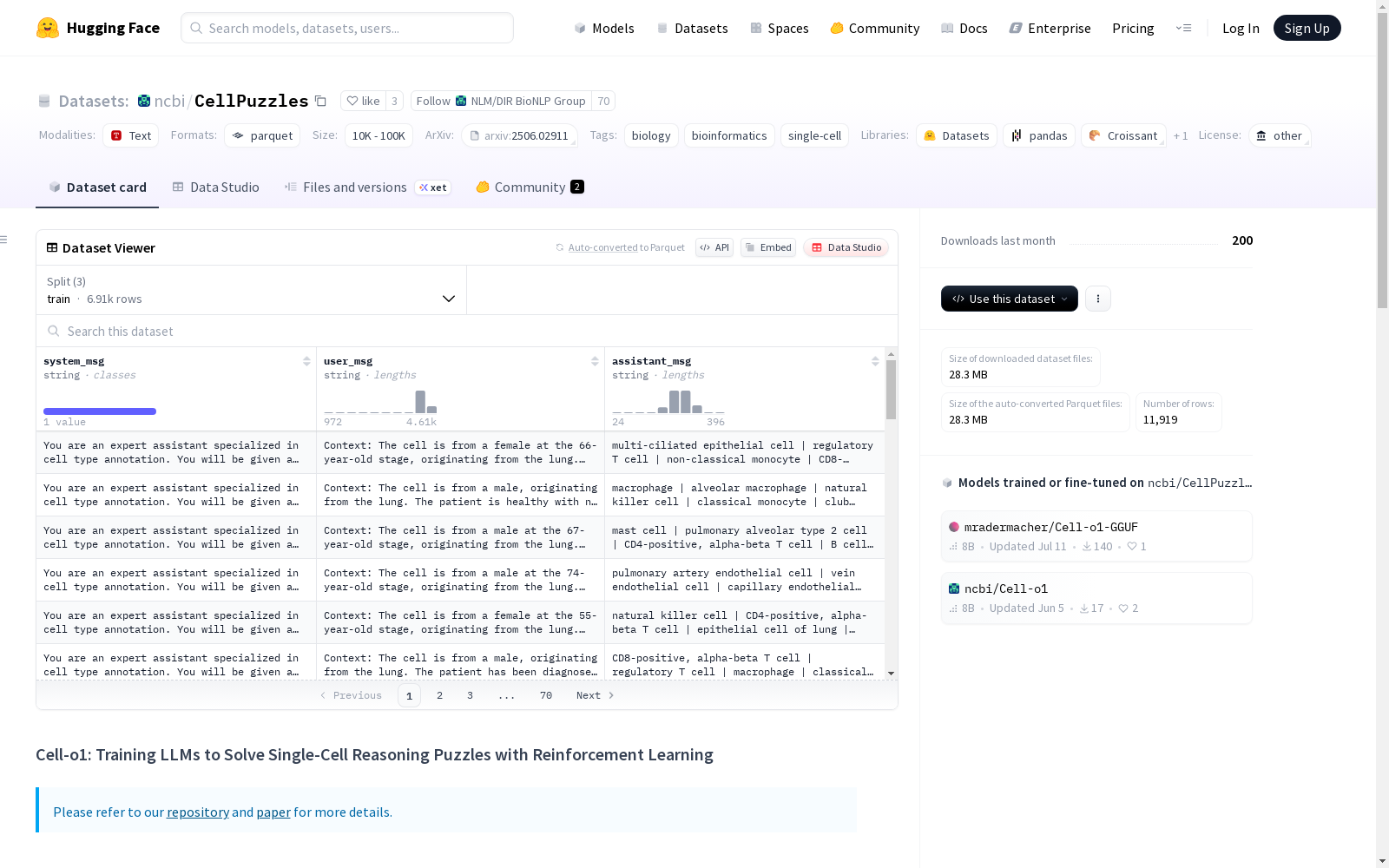
Task: Click the Hugging Face logo icon
Action: click(x=48, y=28)
